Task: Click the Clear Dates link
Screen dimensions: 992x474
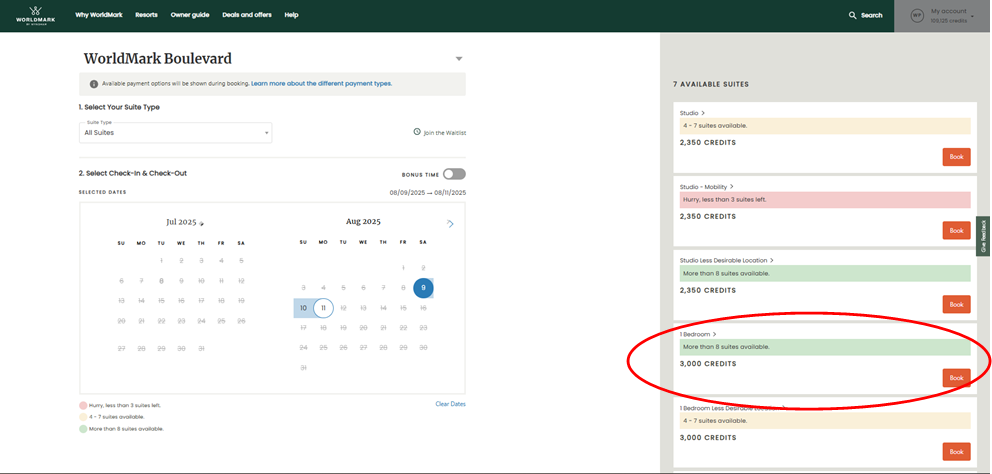Action: click(x=450, y=404)
